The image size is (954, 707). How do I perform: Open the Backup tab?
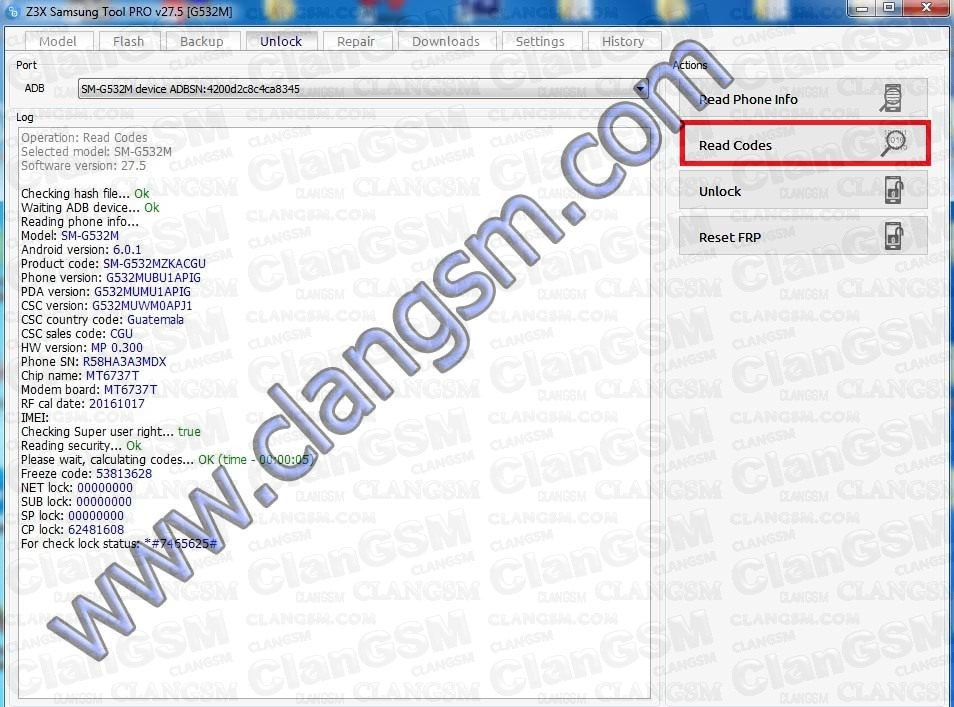pos(201,41)
